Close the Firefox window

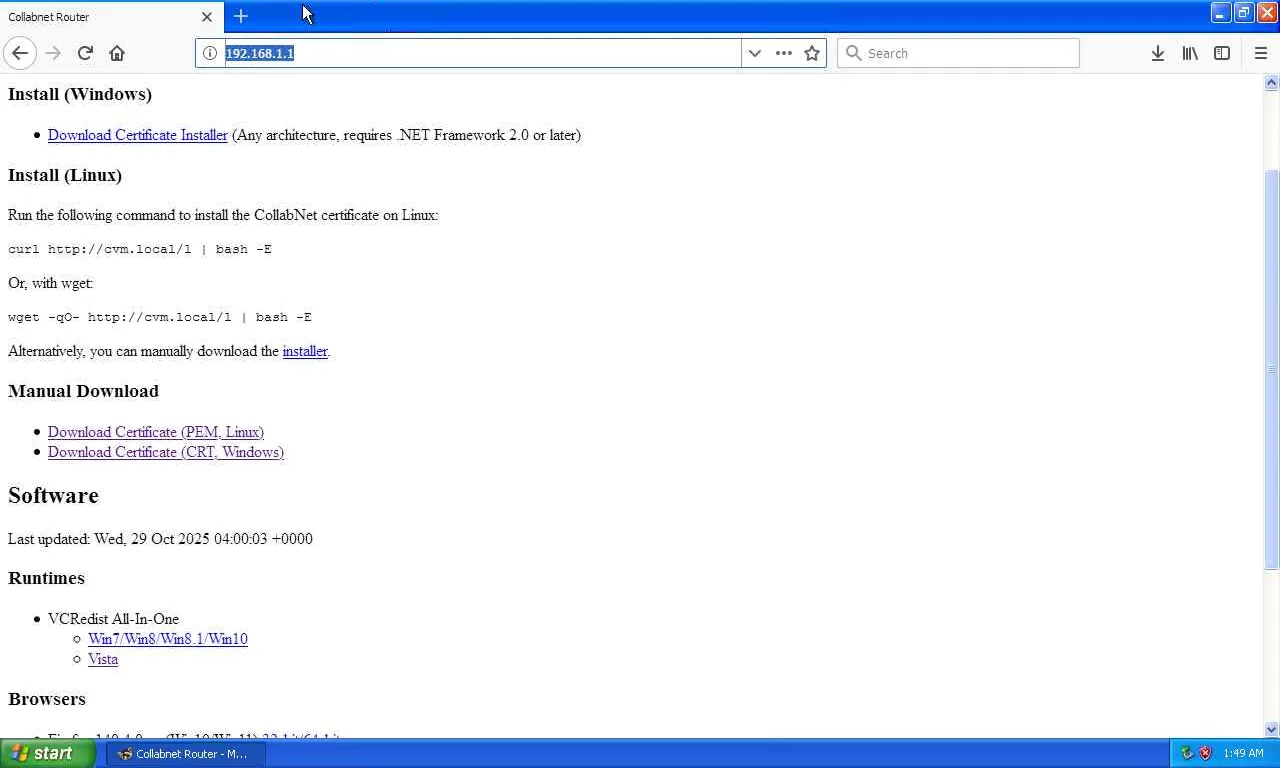1266,13
